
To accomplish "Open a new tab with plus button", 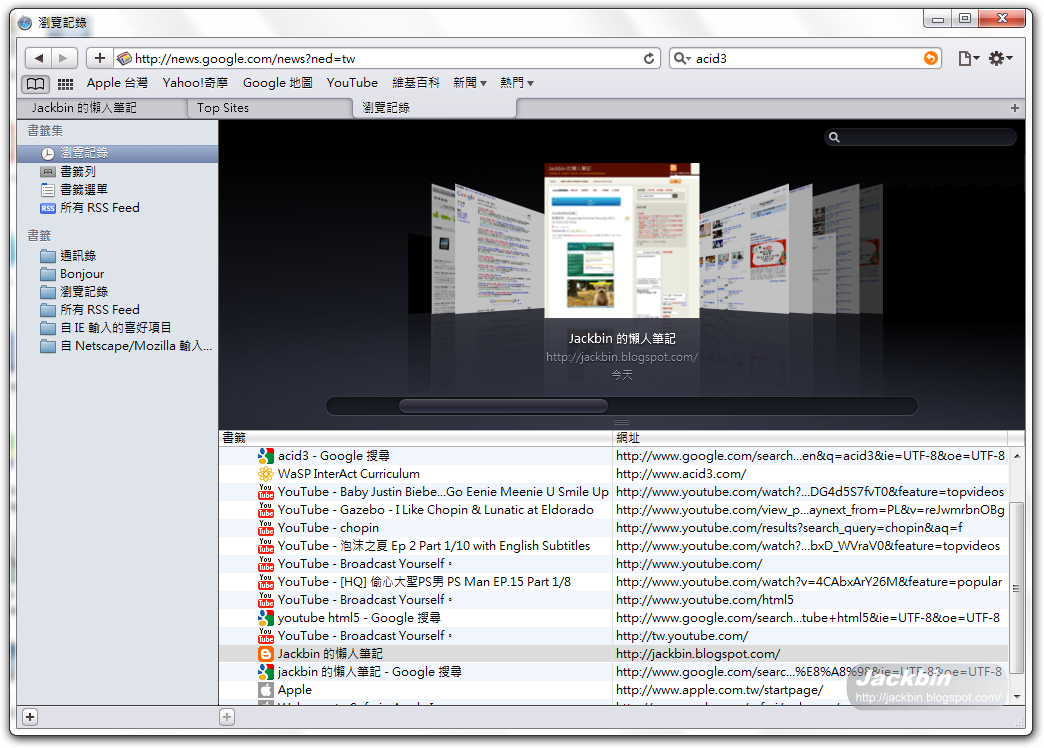I will (1015, 108).
